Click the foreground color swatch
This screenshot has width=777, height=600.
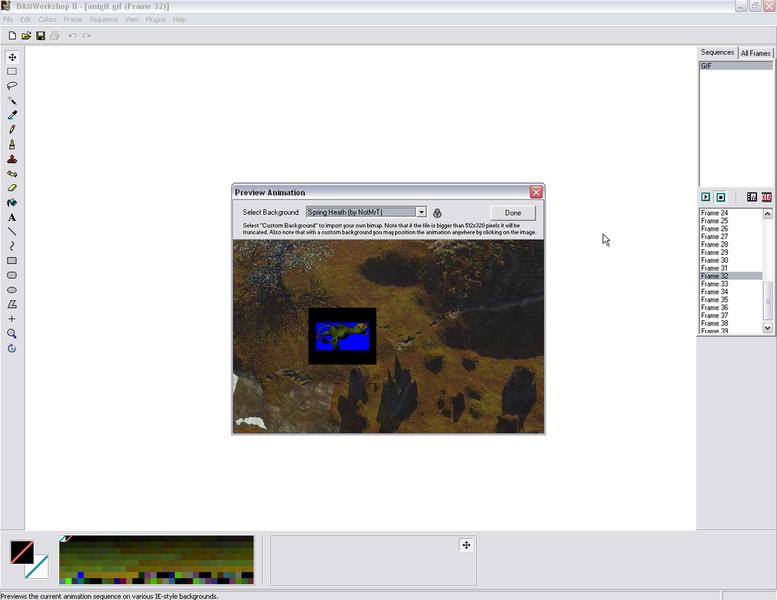coord(22,552)
